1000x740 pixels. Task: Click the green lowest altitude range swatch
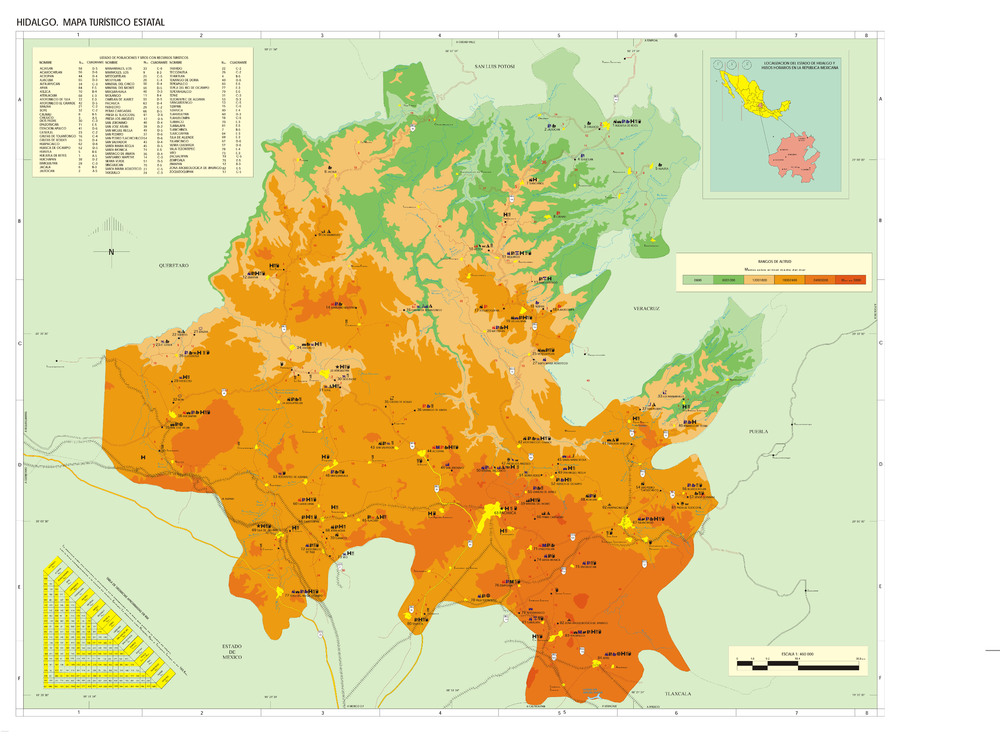pos(698,280)
